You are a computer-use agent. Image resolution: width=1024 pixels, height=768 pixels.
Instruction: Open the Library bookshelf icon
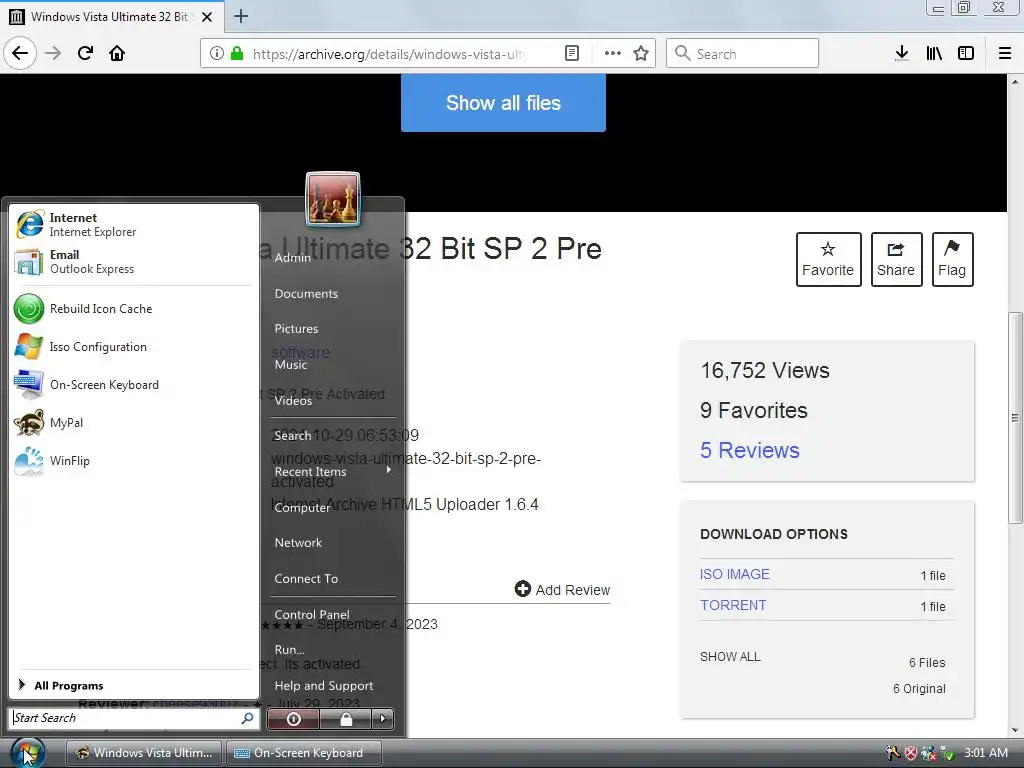tap(935, 53)
